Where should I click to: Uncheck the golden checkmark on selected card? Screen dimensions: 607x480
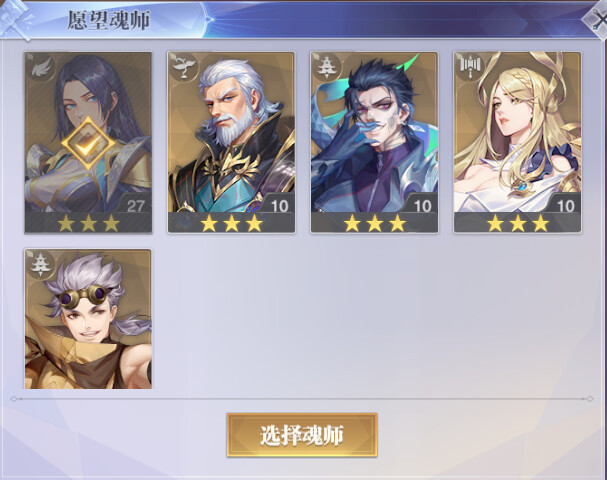[x=88, y=144]
